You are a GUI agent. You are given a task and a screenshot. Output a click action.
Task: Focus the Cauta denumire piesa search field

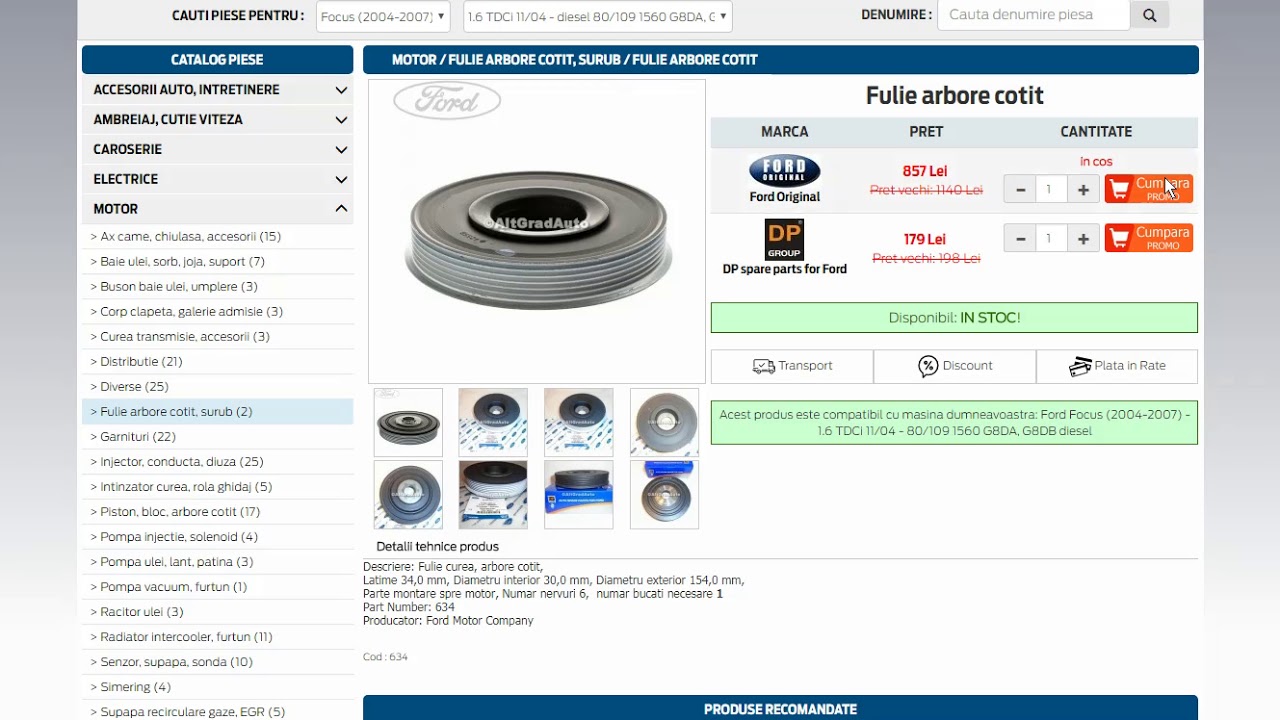[1033, 15]
